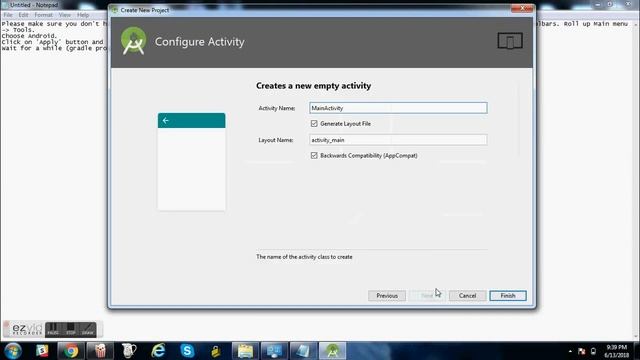640x360 pixels.
Task: Launch Internet Explorer from taskbar
Action: tap(158, 351)
